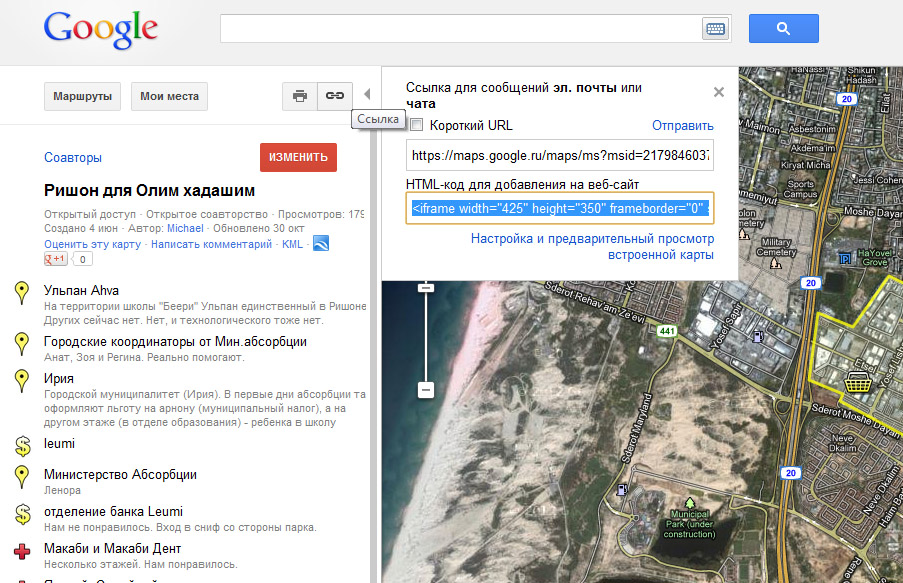Open the leumi place entry
The image size is (903, 583).
59,444
